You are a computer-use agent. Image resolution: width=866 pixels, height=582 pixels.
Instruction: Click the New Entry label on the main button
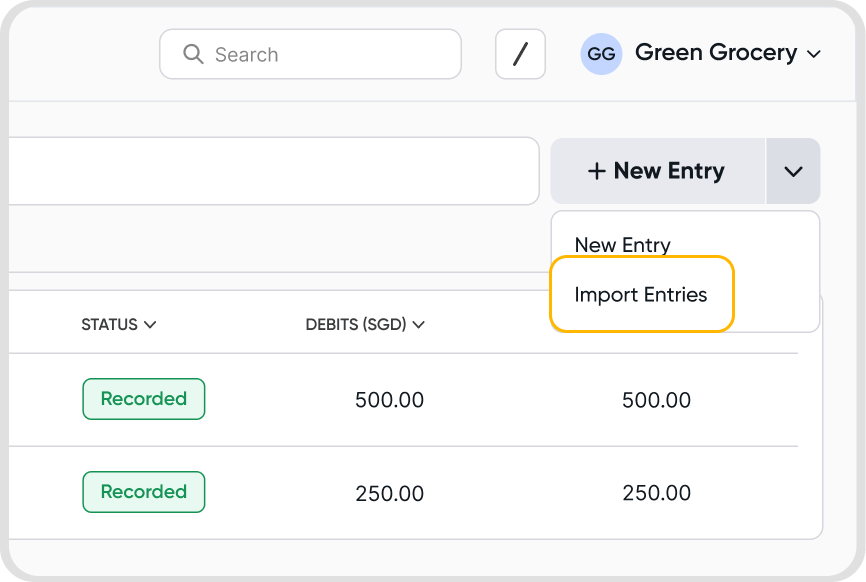click(669, 171)
